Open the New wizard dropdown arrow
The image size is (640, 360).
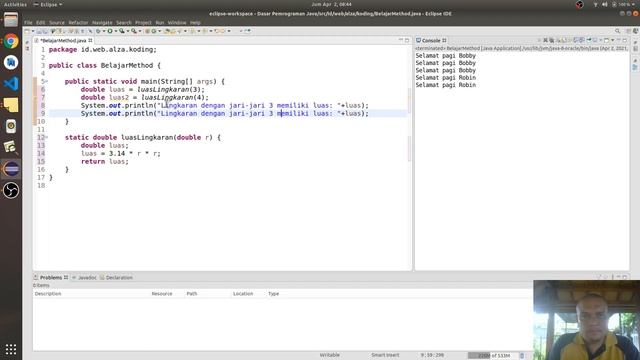[33, 31]
